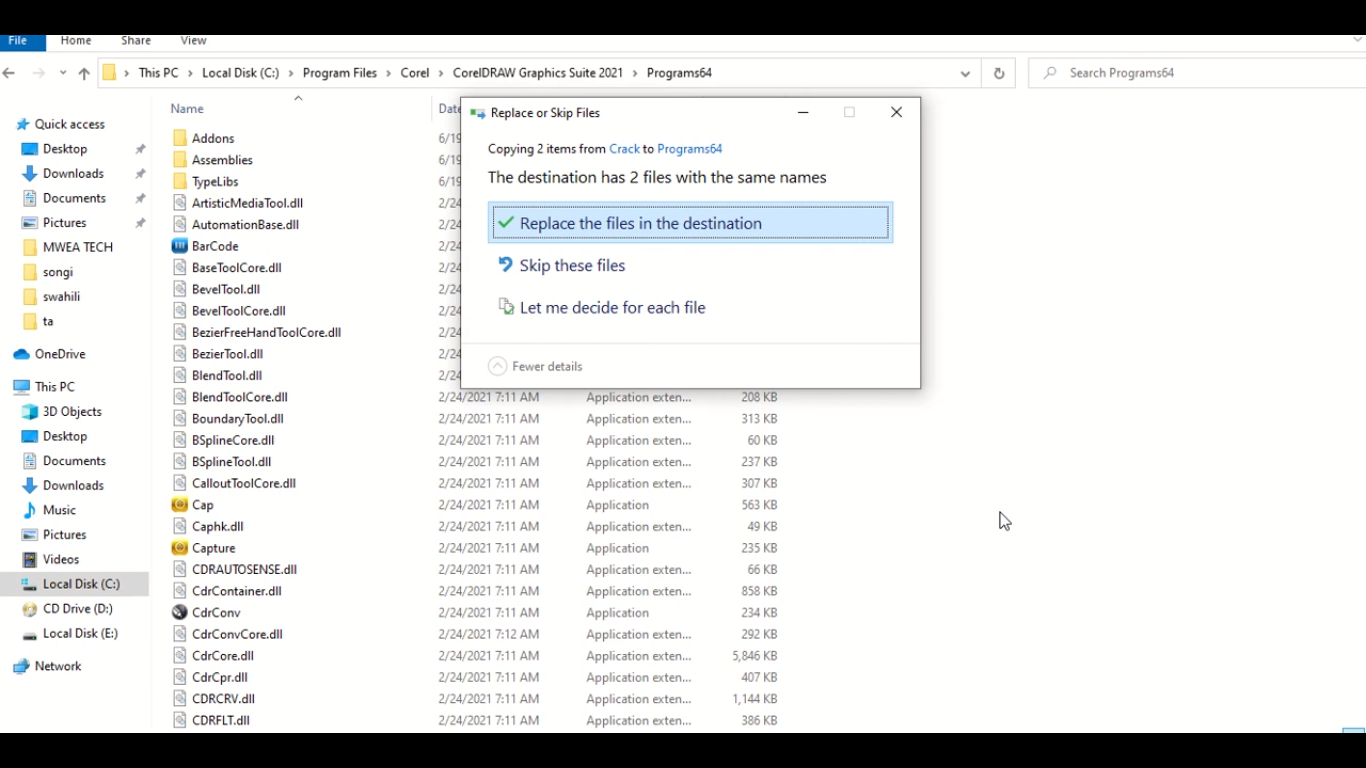Click This PC in the address bar
Screen dimensions: 1366x768
(x=158, y=73)
